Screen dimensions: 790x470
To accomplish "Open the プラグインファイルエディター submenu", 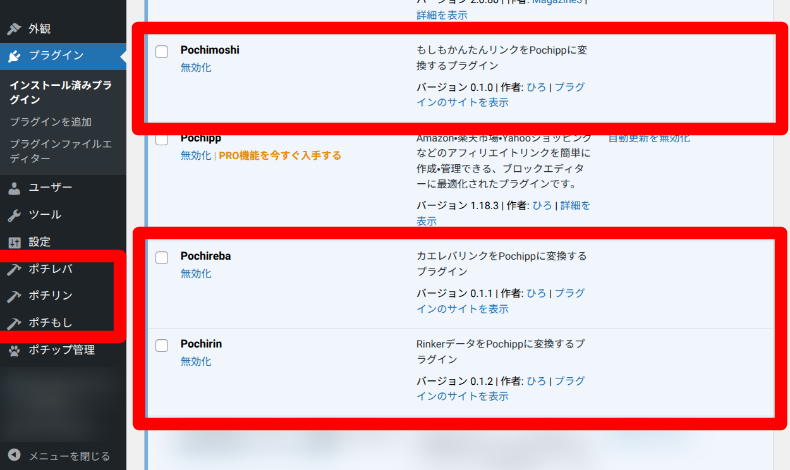I will [x=61, y=151].
